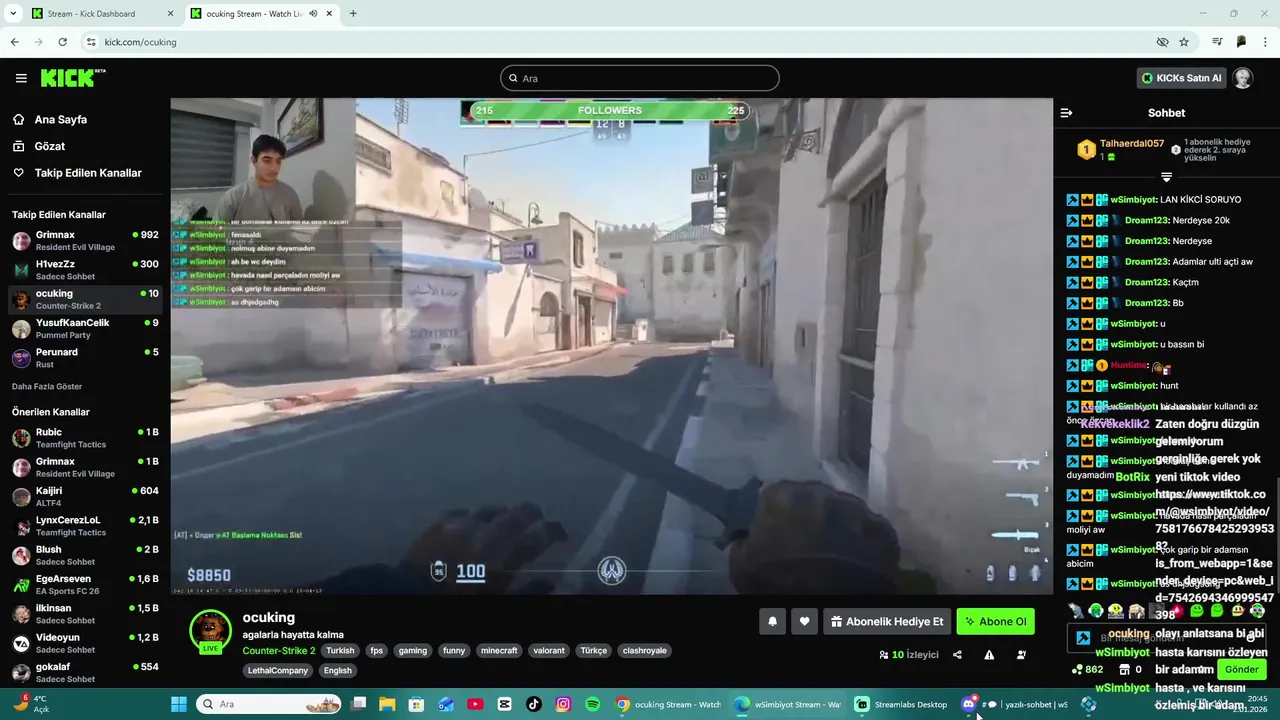Click the notification bell for ocuking
This screenshot has width=1280, height=720.
[x=772, y=621]
